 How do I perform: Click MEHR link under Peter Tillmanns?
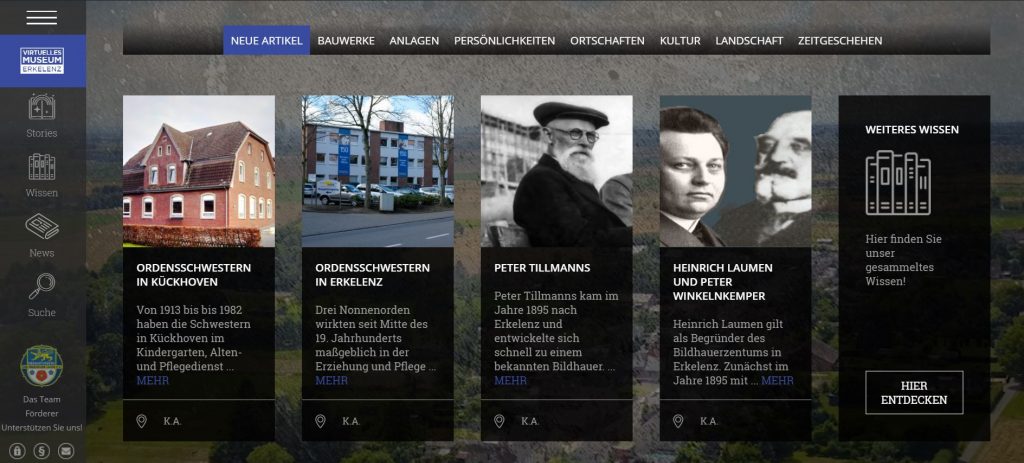(511, 381)
